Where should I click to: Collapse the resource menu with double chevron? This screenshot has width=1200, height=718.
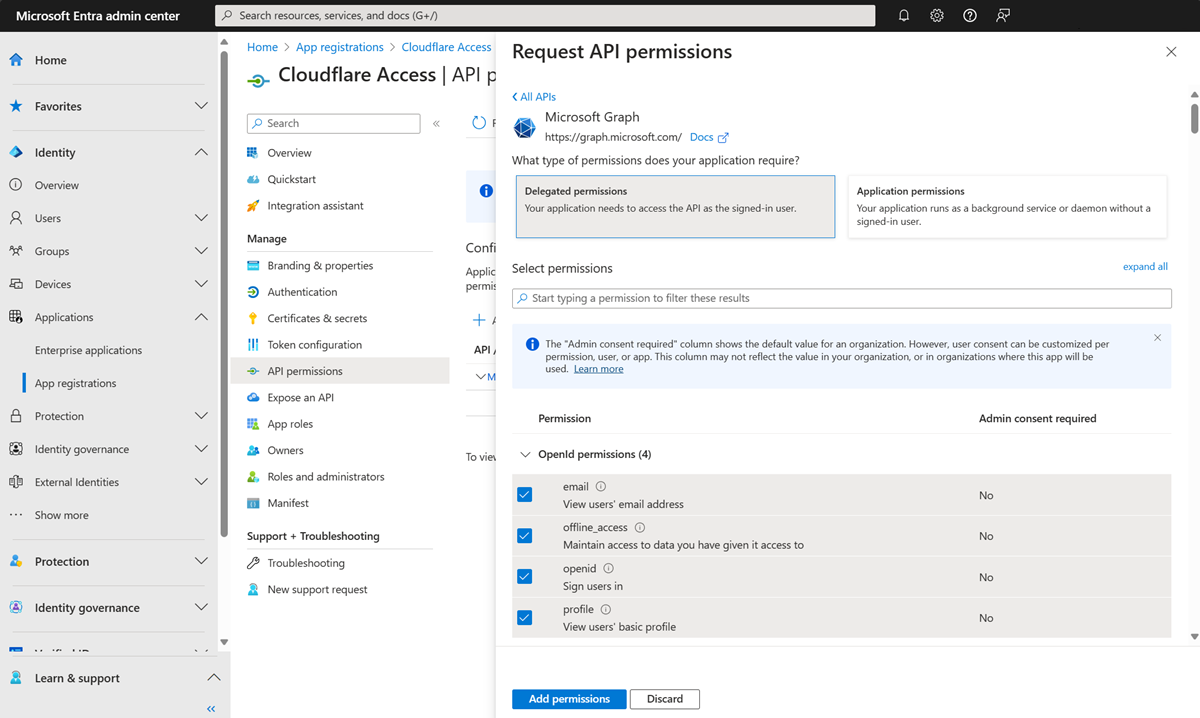[436, 124]
